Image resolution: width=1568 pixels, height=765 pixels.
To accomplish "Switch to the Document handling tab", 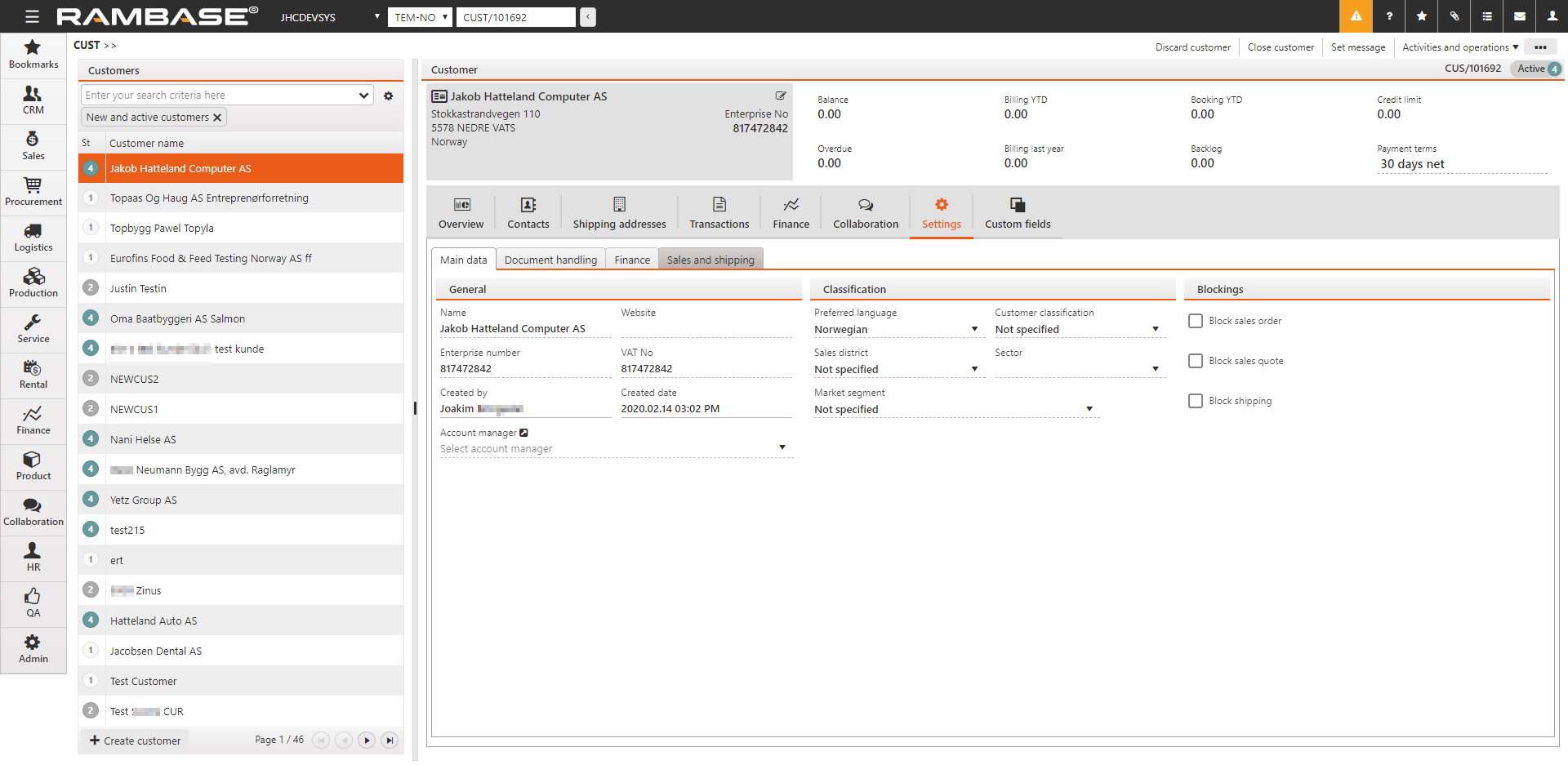I will pos(550,260).
